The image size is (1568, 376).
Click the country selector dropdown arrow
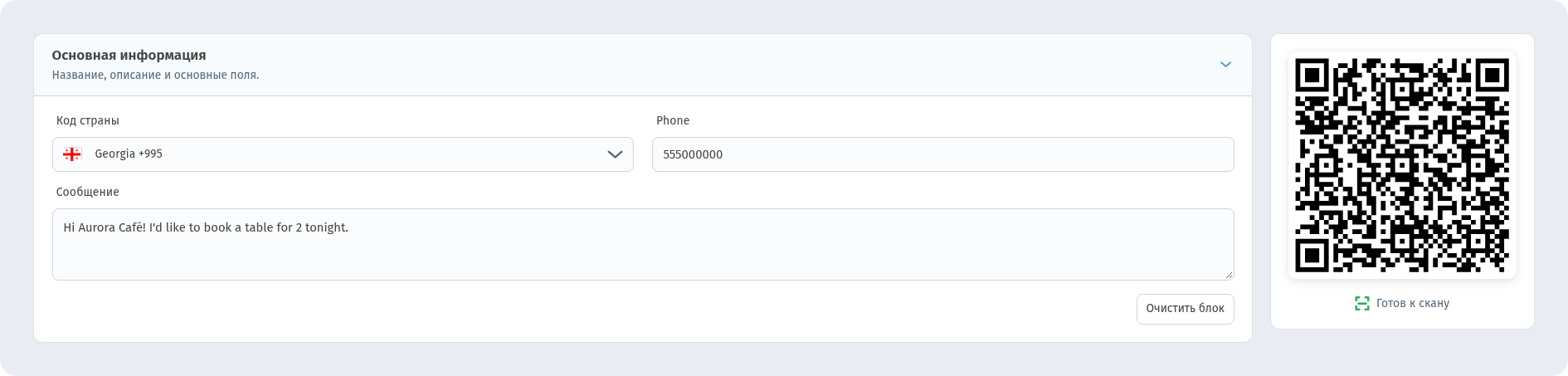coord(615,154)
